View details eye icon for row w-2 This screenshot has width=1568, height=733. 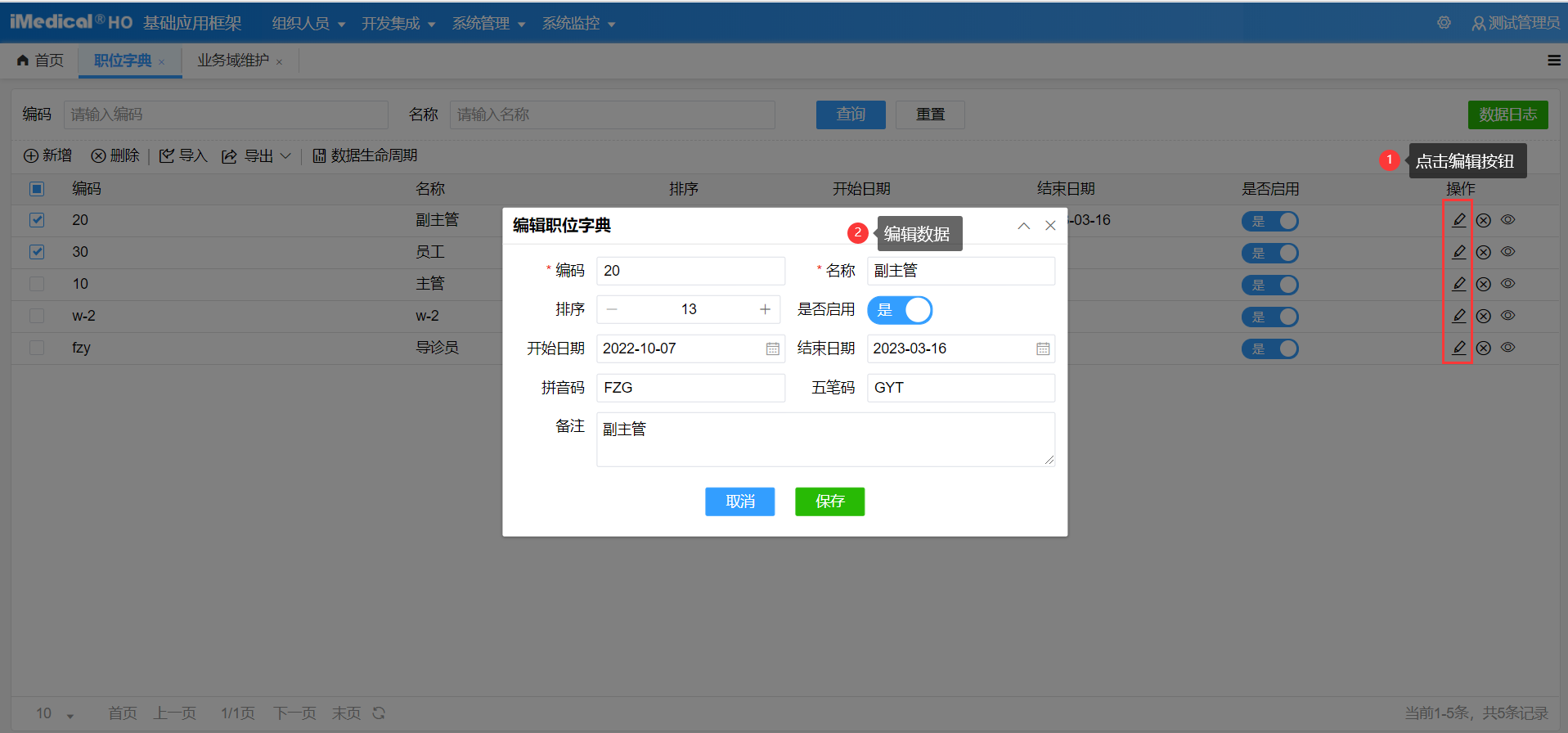1508,315
